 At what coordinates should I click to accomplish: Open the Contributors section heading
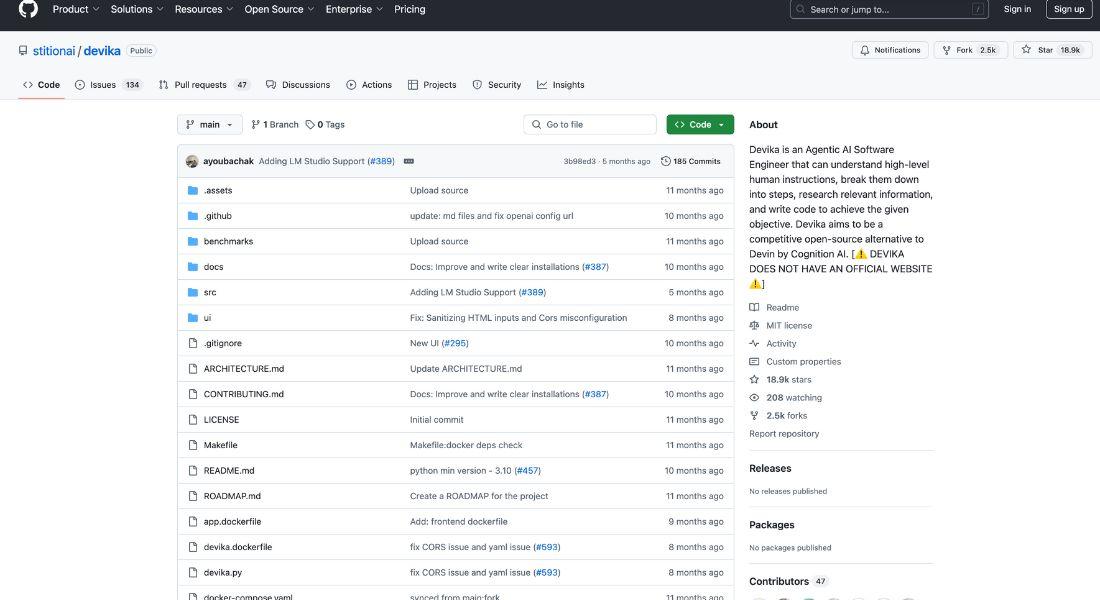[779, 581]
